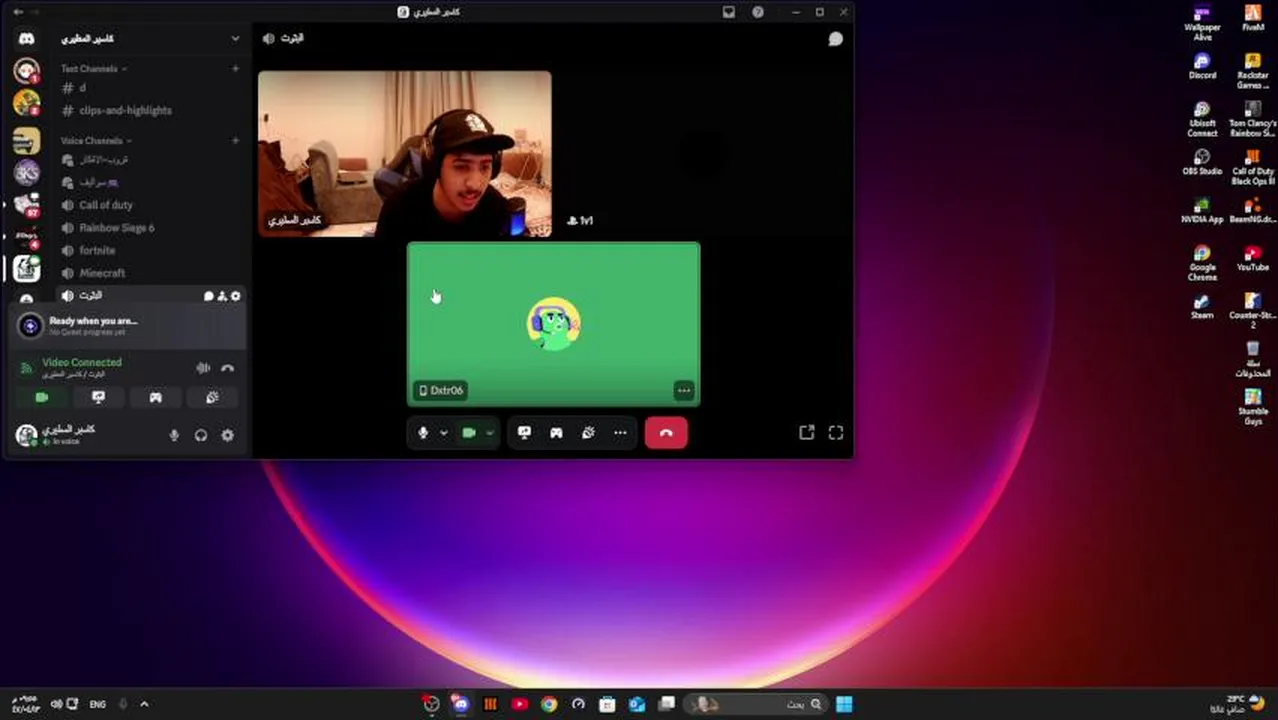Open chat of the active voice channel

[x=208, y=296]
